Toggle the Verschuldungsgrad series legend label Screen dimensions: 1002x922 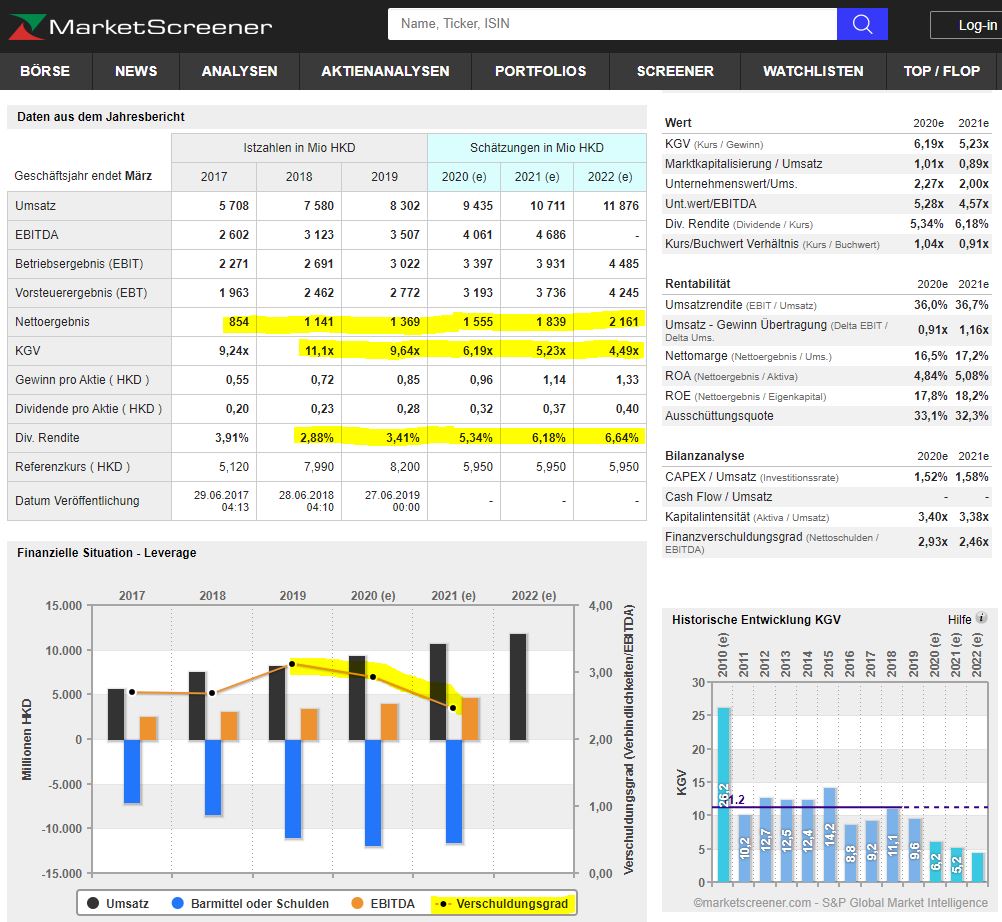point(512,903)
